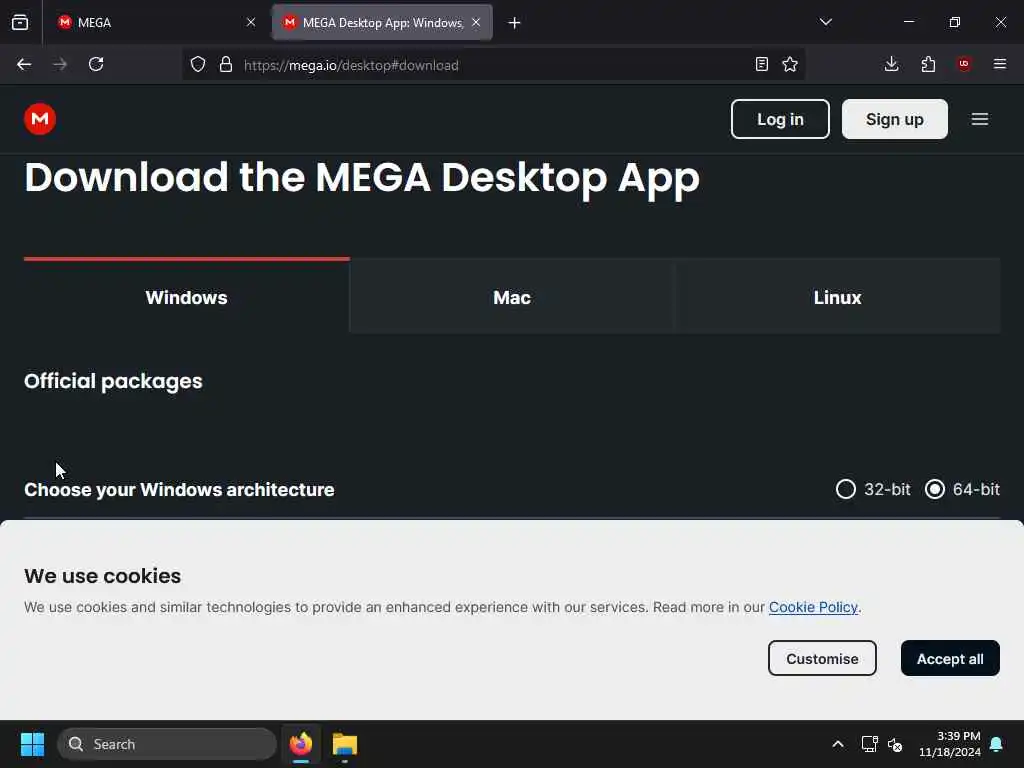Open the extensions puzzle icon

928,64
